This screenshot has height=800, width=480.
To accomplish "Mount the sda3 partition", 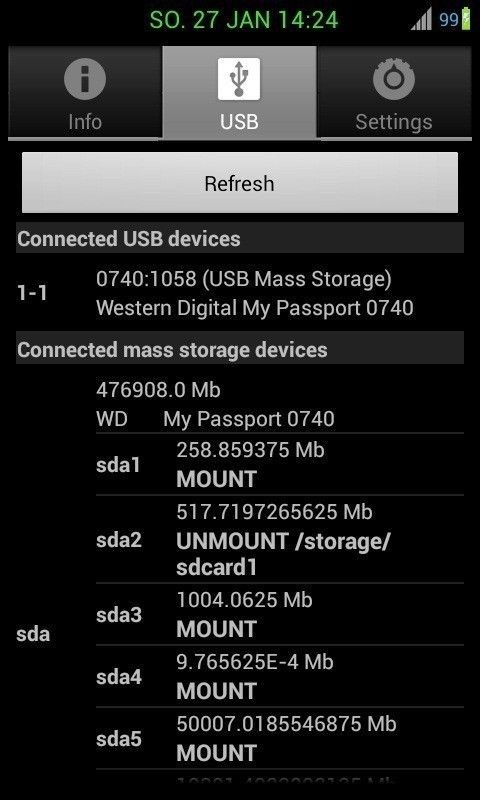I will (216, 629).
